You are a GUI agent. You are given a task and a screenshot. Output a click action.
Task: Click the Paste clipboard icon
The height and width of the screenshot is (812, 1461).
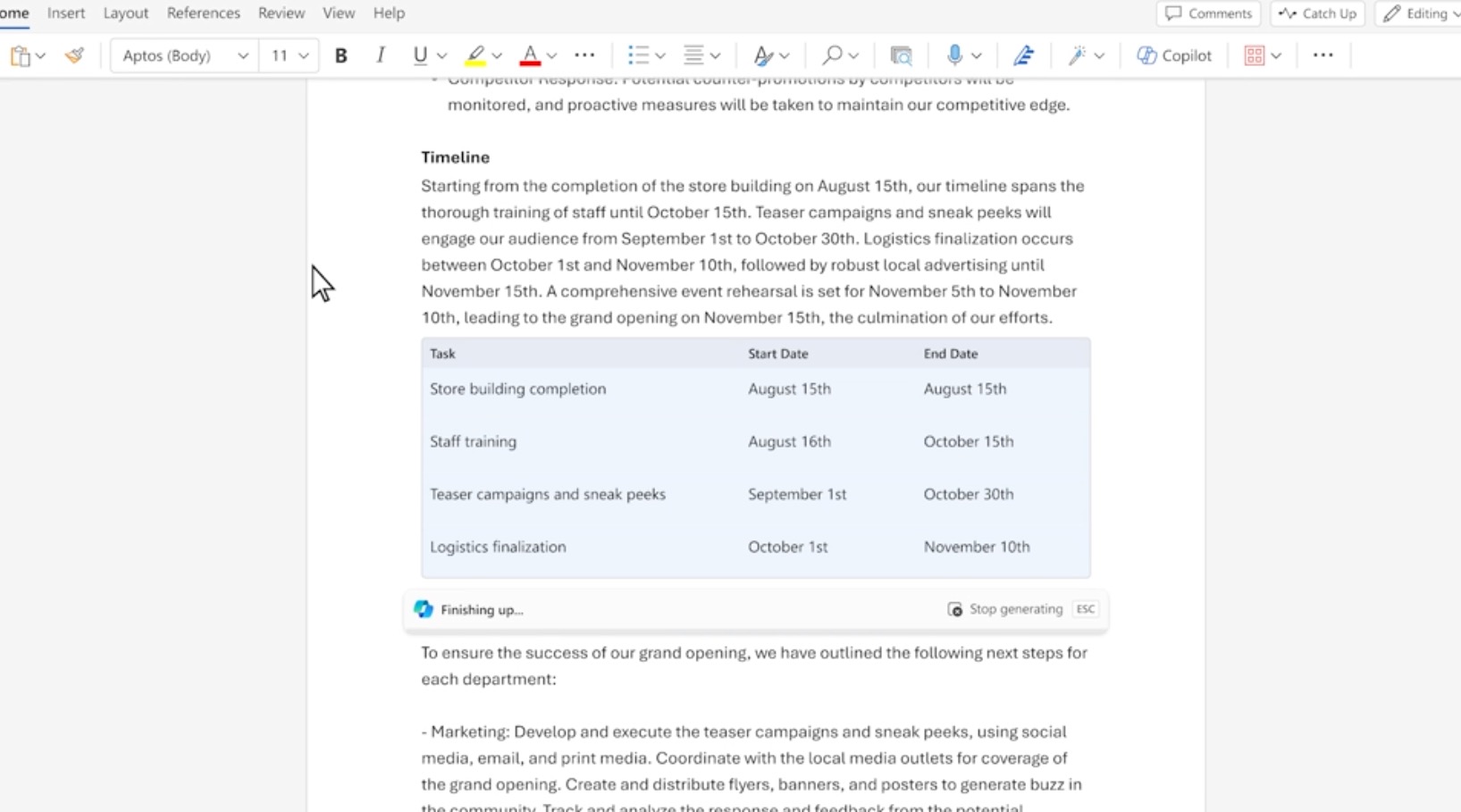coord(20,55)
